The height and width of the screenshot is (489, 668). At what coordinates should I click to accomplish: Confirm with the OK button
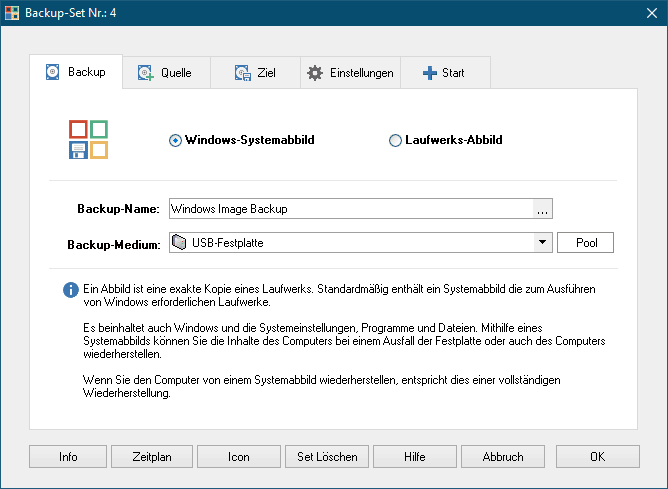pyautogui.click(x=598, y=457)
